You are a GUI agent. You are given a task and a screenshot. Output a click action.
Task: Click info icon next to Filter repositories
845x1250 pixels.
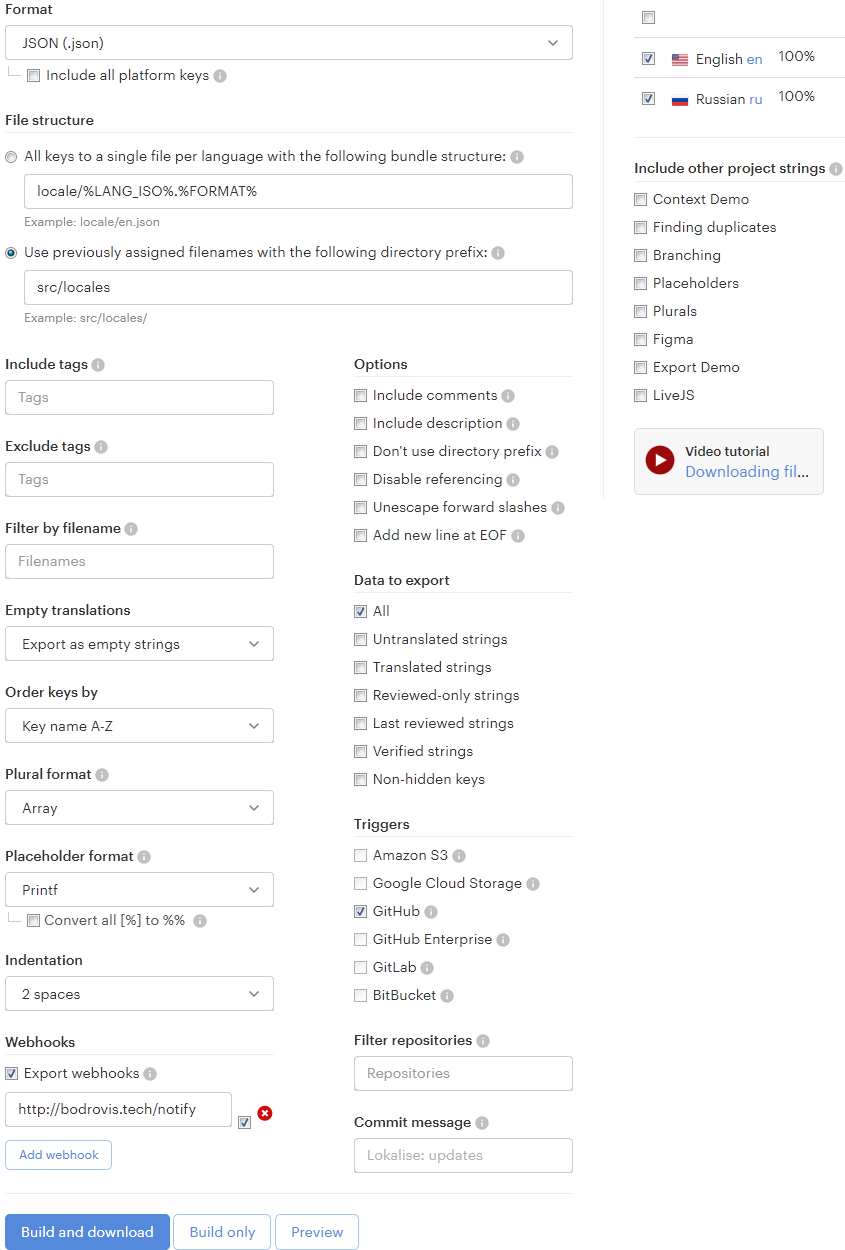(x=483, y=1041)
